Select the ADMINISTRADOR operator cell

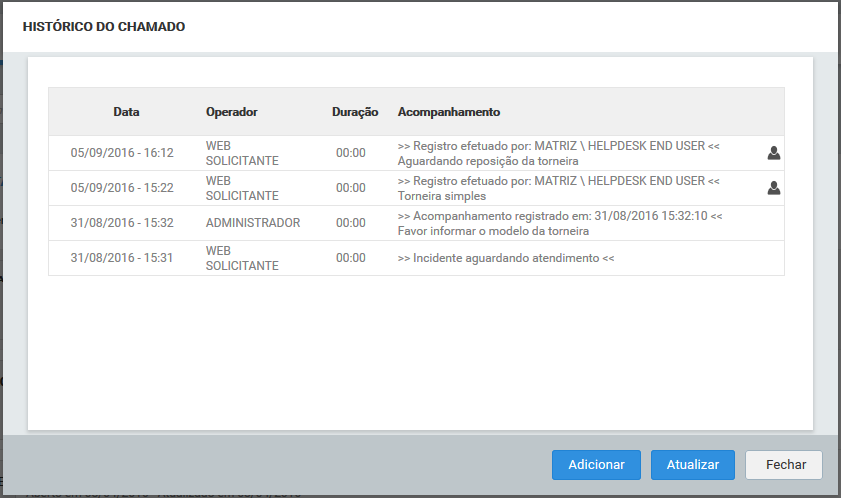click(x=253, y=223)
